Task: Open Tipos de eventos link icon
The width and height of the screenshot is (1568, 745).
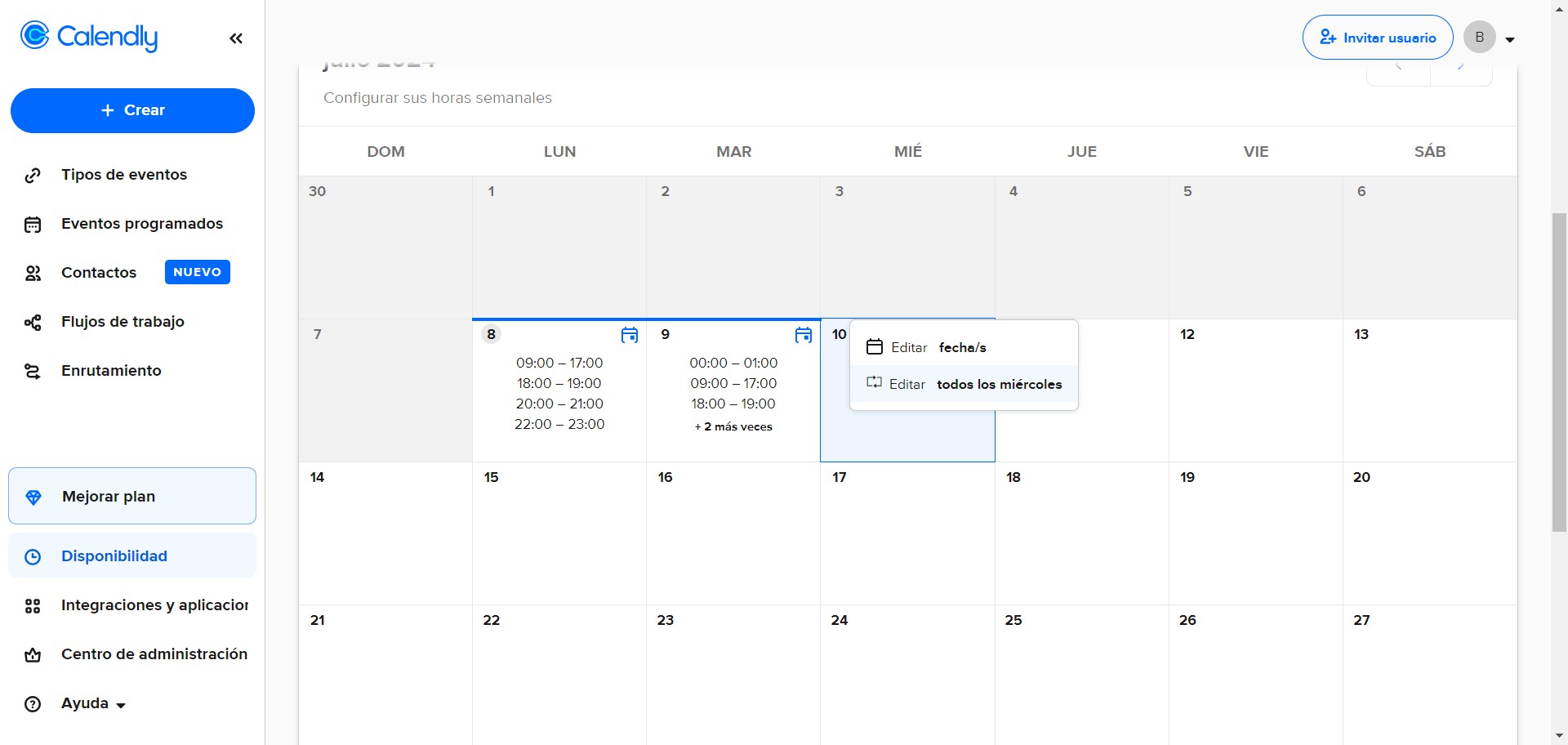Action: tap(33, 175)
